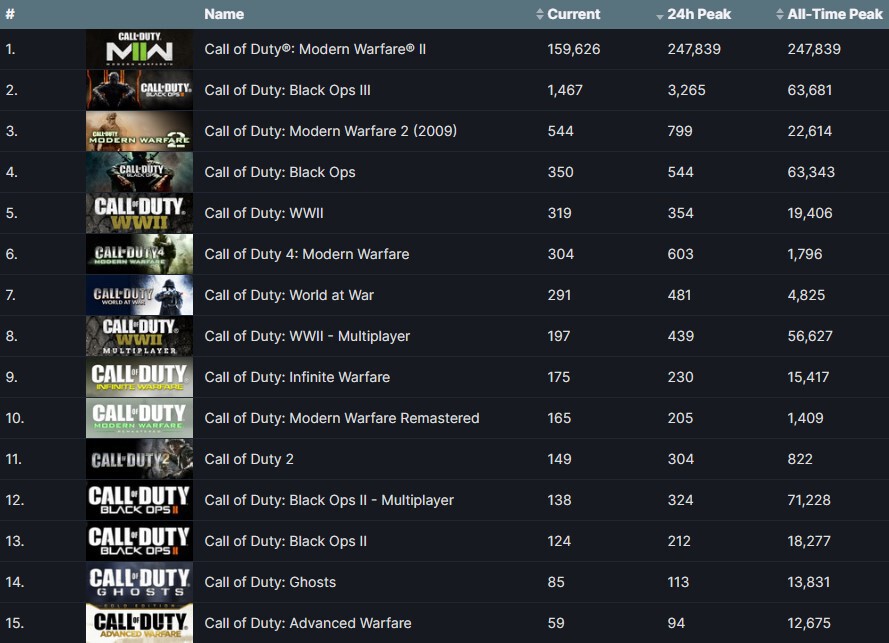
Task: Click the sort arrows beside Current
Action: point(538,14)
